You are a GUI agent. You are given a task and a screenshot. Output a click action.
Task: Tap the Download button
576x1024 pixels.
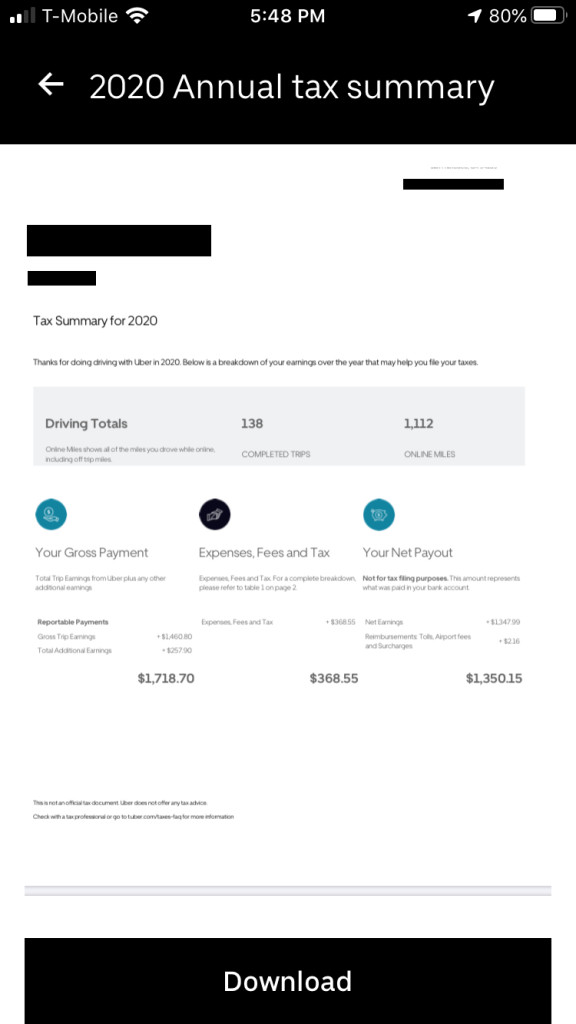[288, 981]
